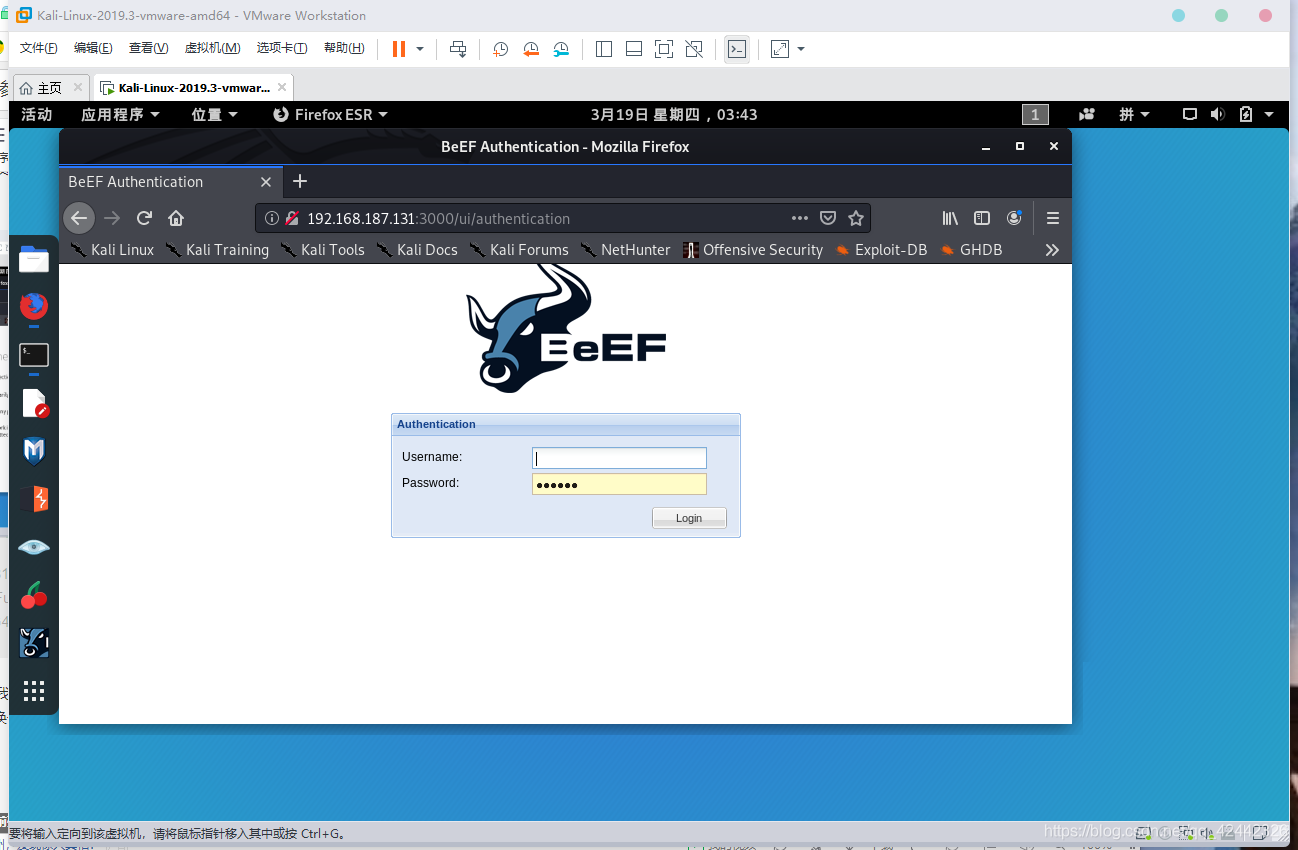1298x850 pixels.
Task: Open the VMware console view icon
Action: pyautogui.click(x=737, y=49)
